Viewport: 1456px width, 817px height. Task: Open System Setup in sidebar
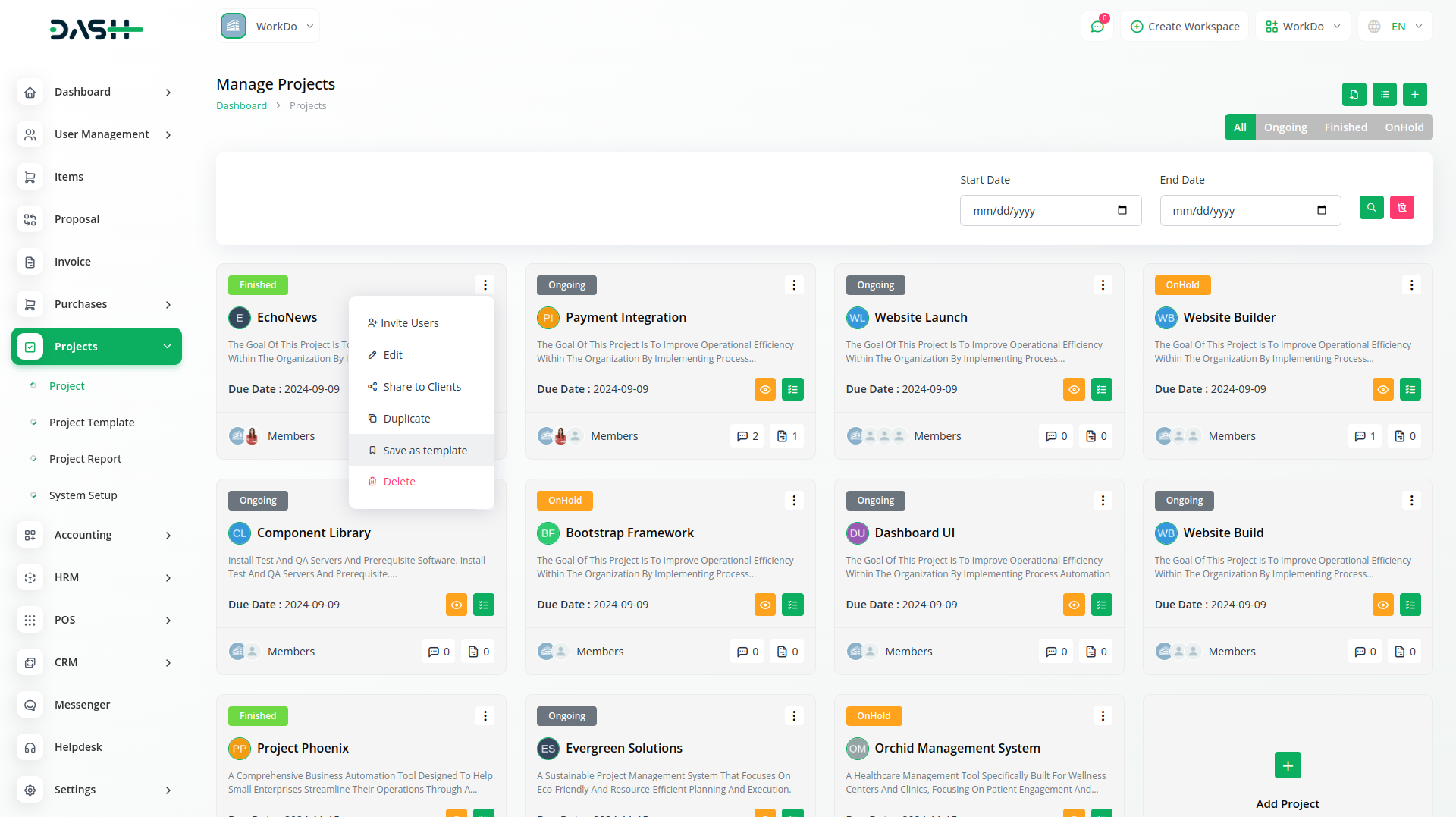pyautogui.click(x=83, y=495)
